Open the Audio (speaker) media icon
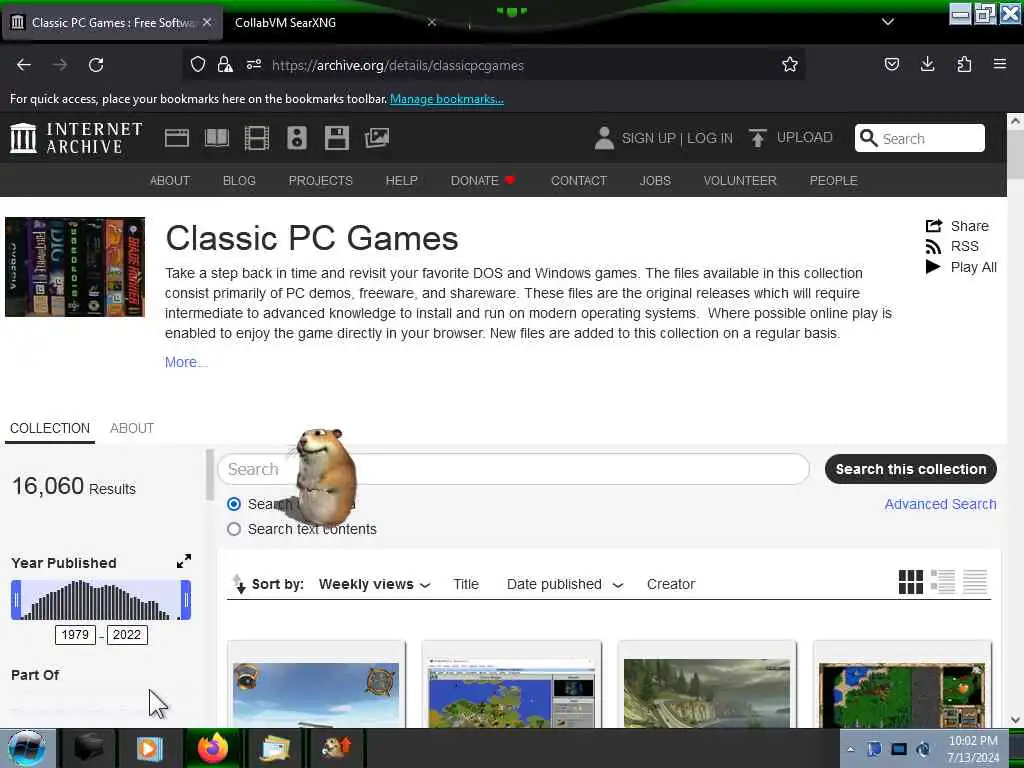The image size is (1024, 768). tap(296, 138)
